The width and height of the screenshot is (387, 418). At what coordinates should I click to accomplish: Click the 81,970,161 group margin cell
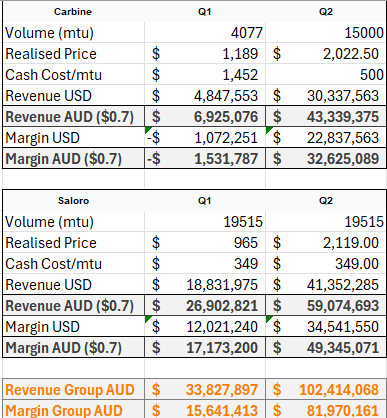pyautogui.click(x=326, y=409)
